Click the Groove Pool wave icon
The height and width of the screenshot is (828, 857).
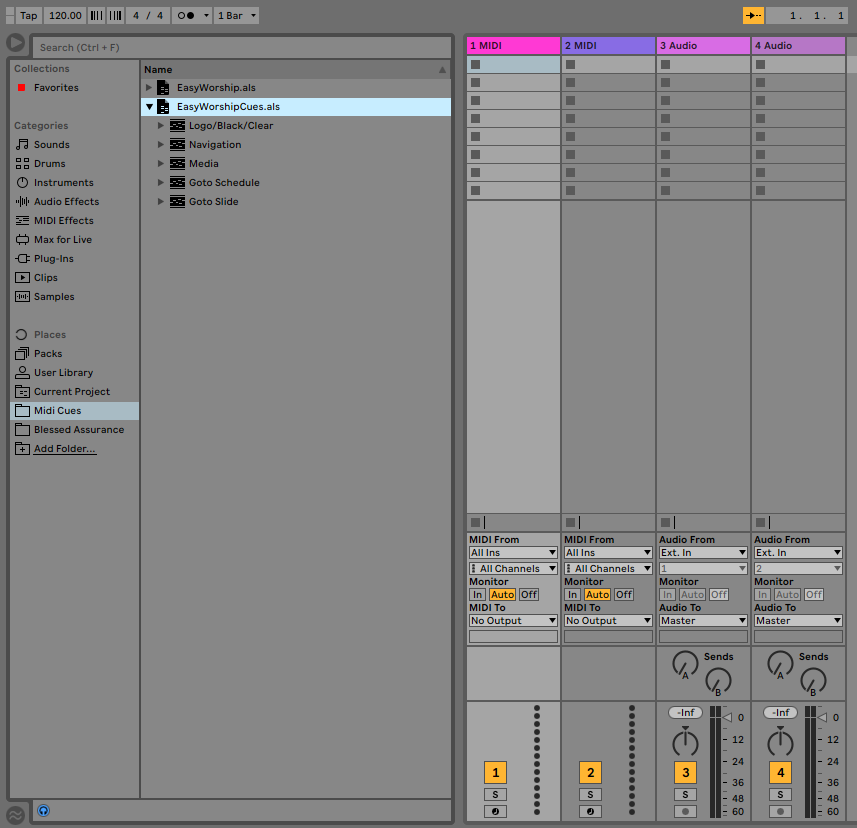pyautogui.click(x=15, y=815)
